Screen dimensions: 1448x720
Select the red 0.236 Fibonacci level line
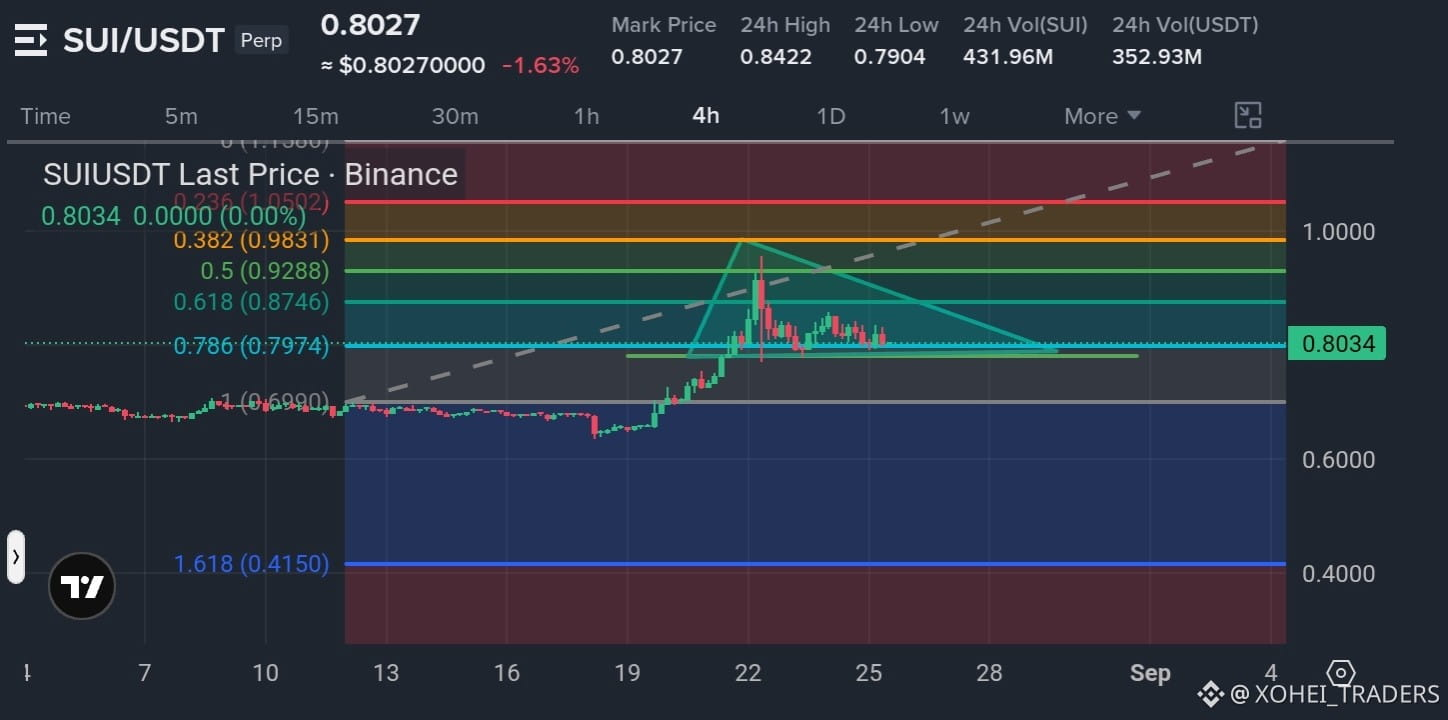click(815, 202)
